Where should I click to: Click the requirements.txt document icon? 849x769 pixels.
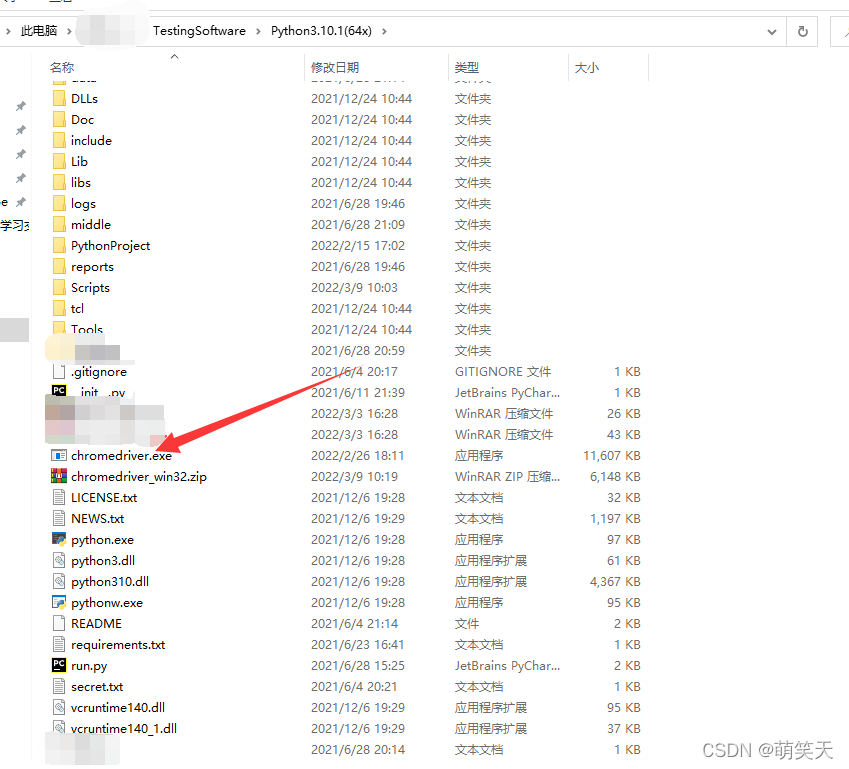click(x=59, y=644)
